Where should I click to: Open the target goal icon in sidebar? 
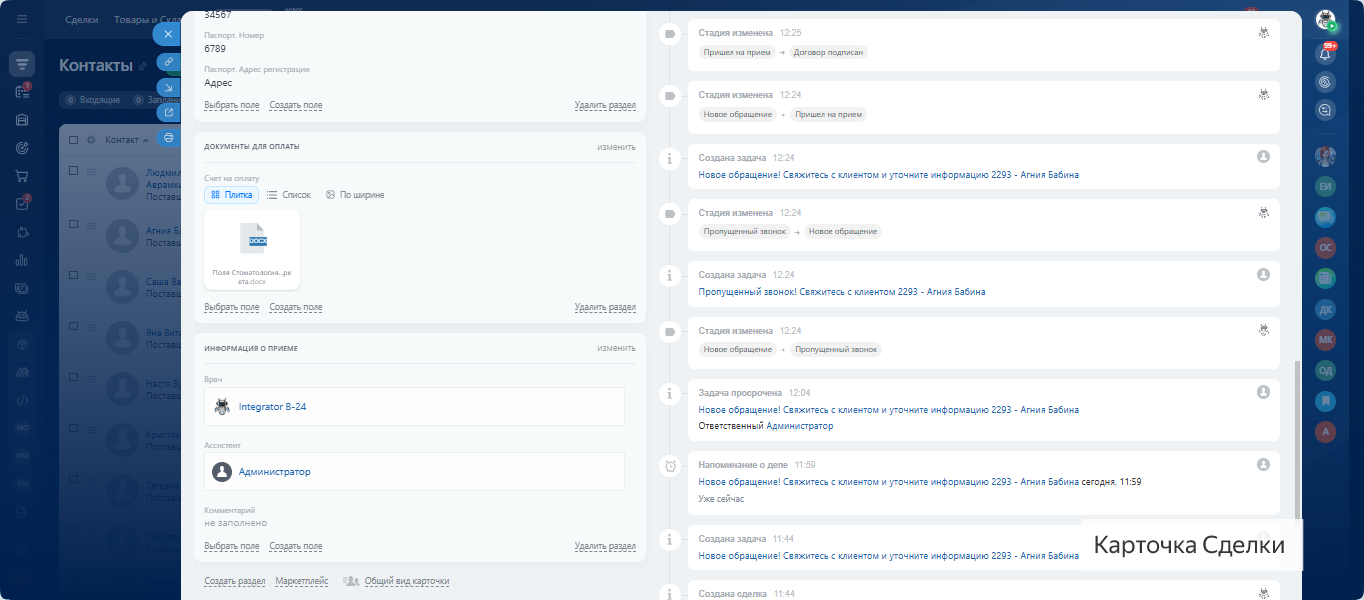pos(22,148)
